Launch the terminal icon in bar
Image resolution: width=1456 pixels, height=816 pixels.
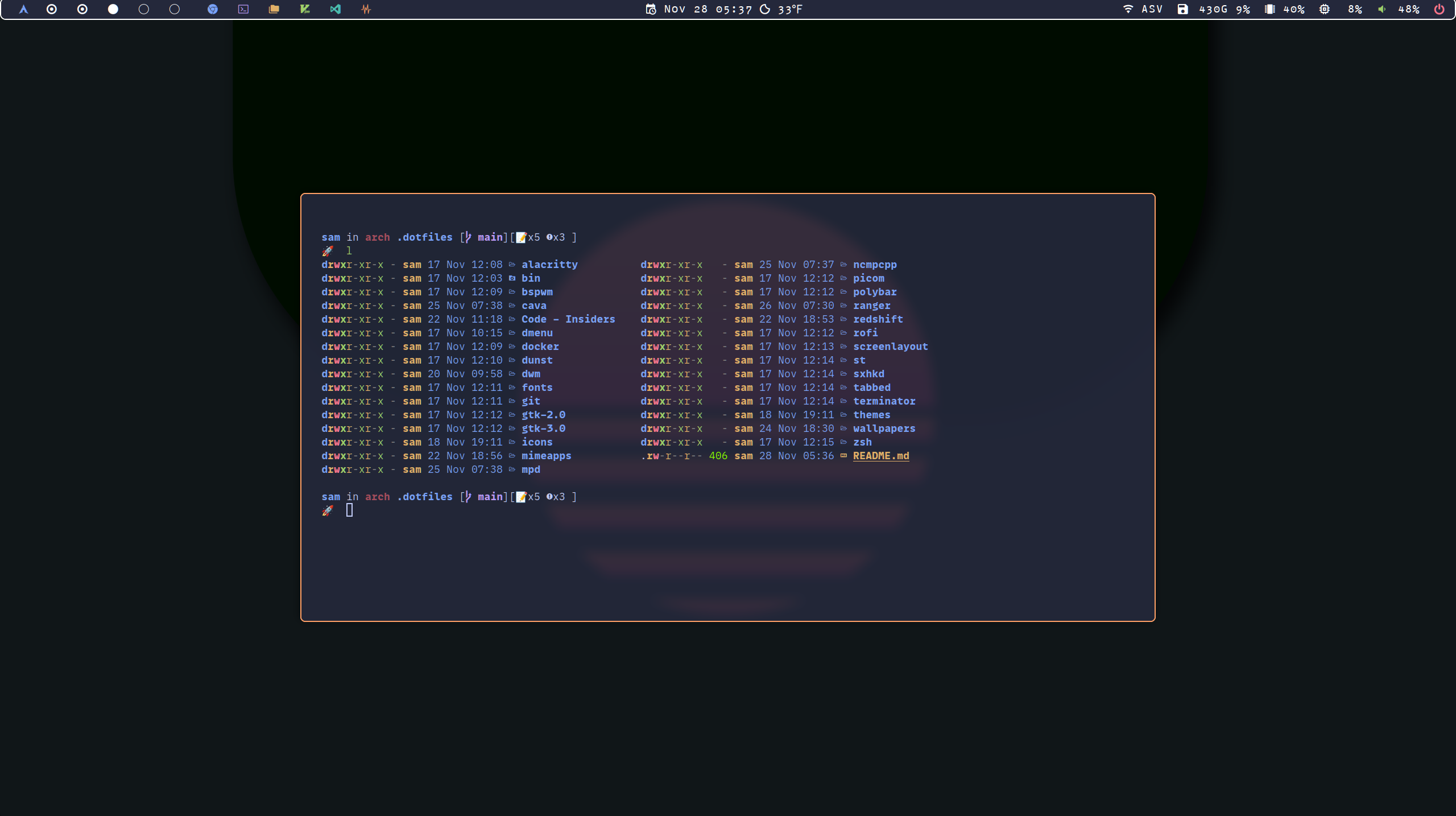pyautogui.click(x=243, y=9)
